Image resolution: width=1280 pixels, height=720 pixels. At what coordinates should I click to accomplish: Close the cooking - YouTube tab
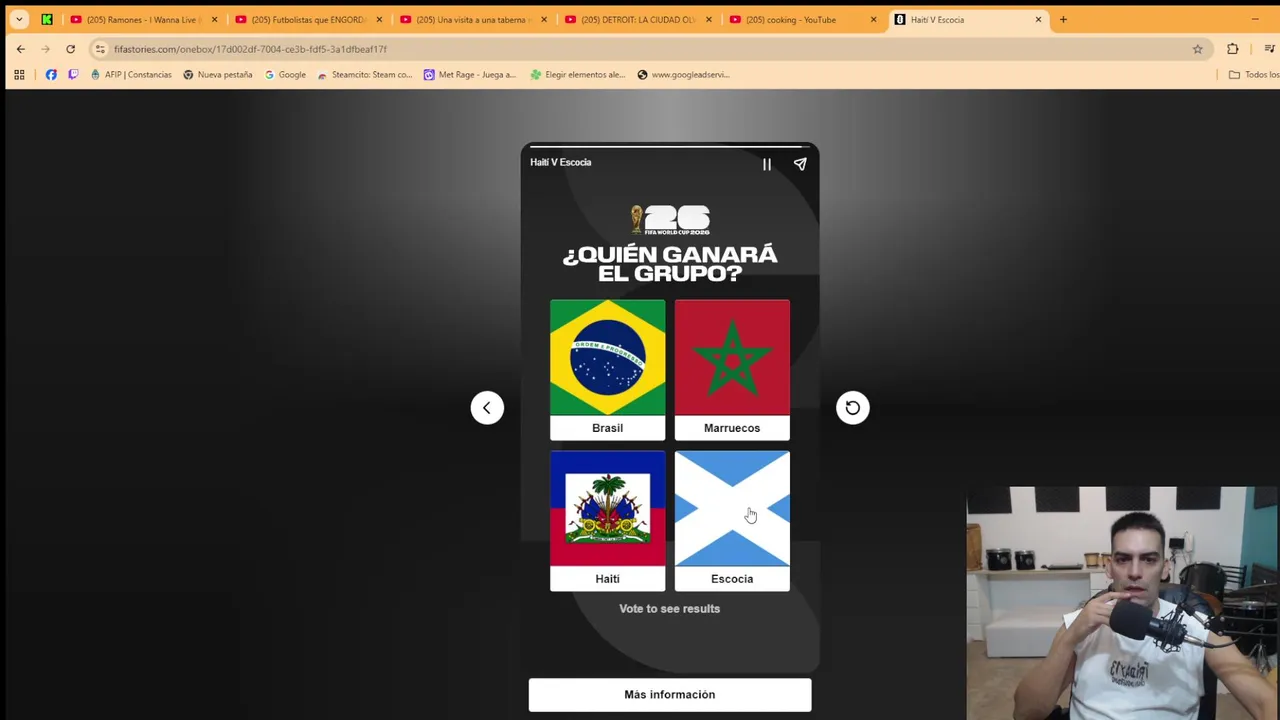(x=873, y=20)
